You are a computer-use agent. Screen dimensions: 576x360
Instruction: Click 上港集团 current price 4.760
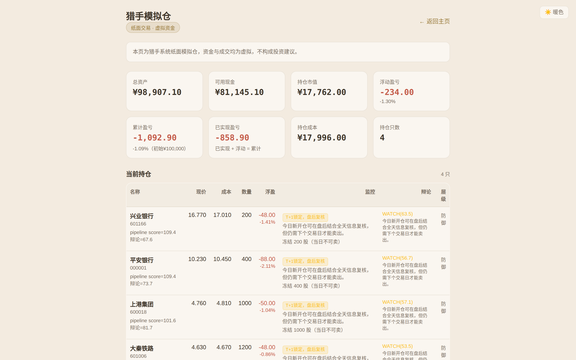199,303
